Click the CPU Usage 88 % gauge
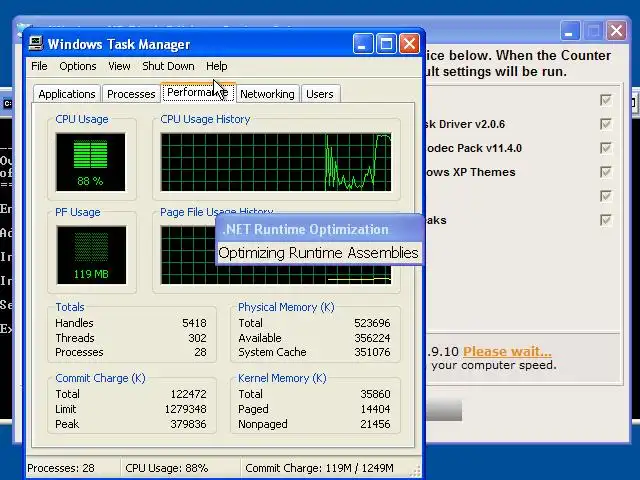Viewport: 640px width, 480px height. pos(91,162)
